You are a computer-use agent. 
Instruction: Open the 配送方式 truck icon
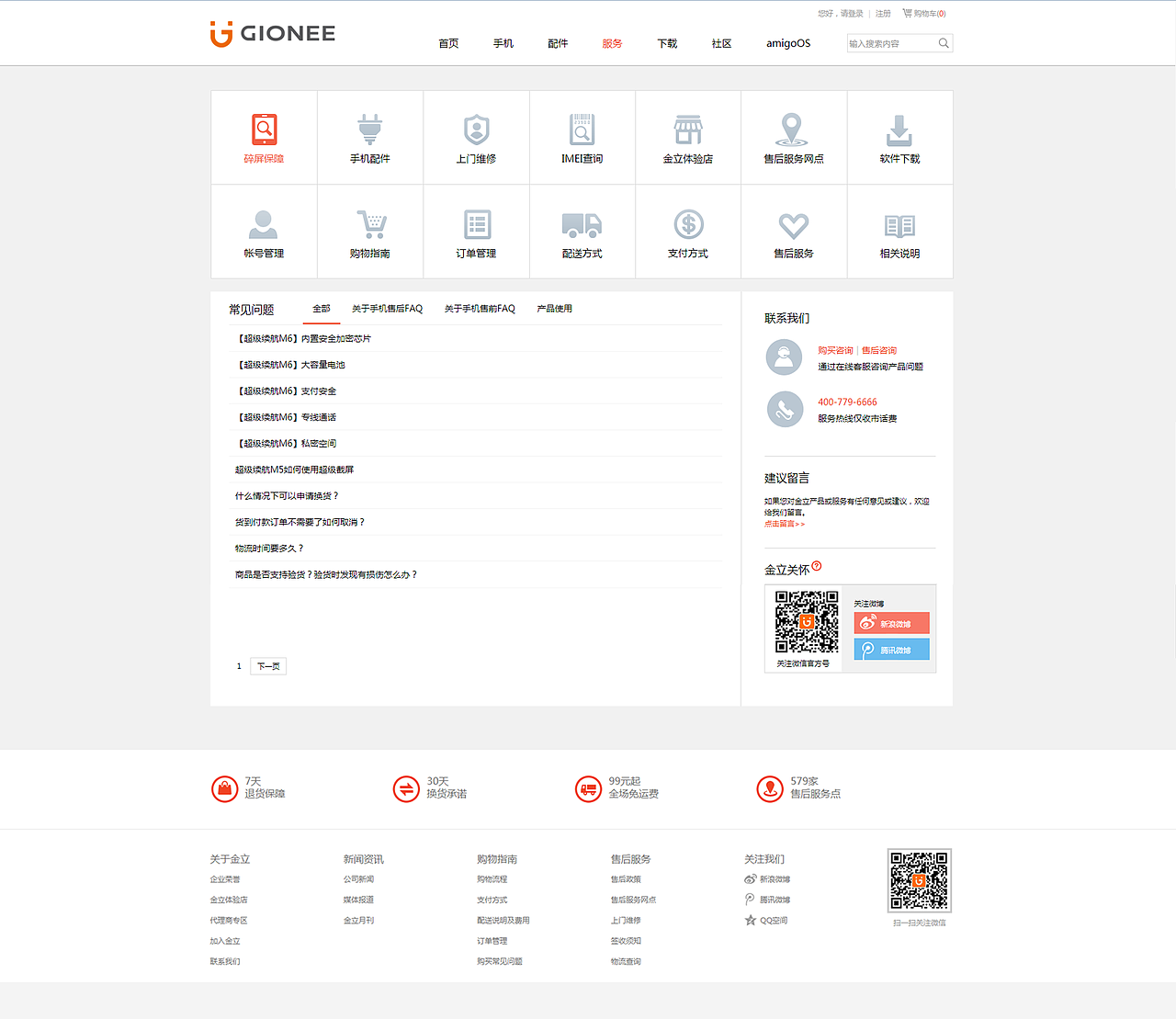[582, 225]
